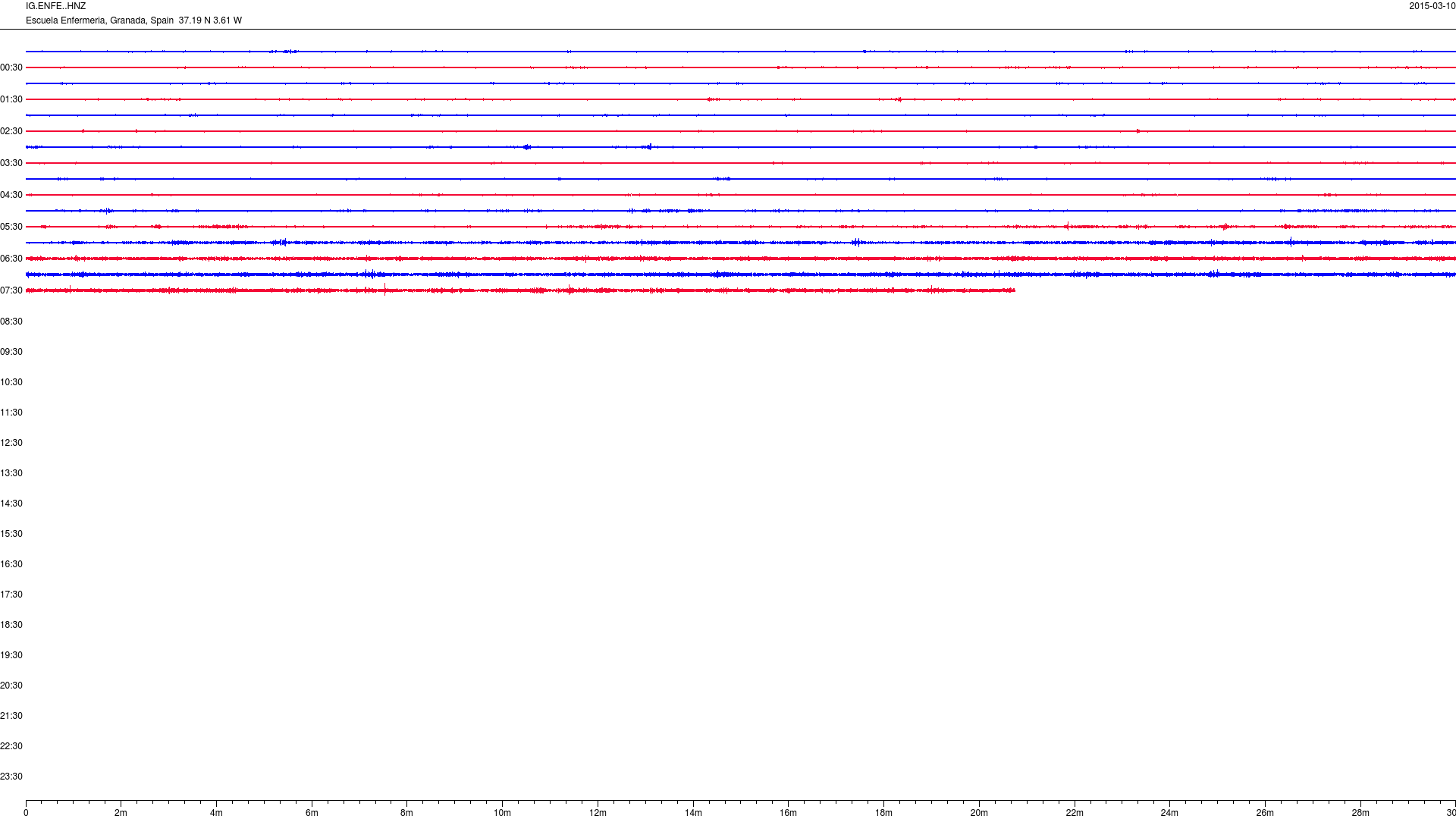Select the 05:30 time row label

point(11,227)
